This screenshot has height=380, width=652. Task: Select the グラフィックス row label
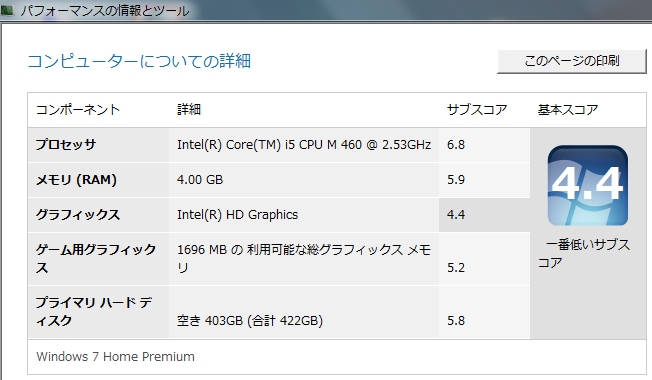tap(78, 215)
